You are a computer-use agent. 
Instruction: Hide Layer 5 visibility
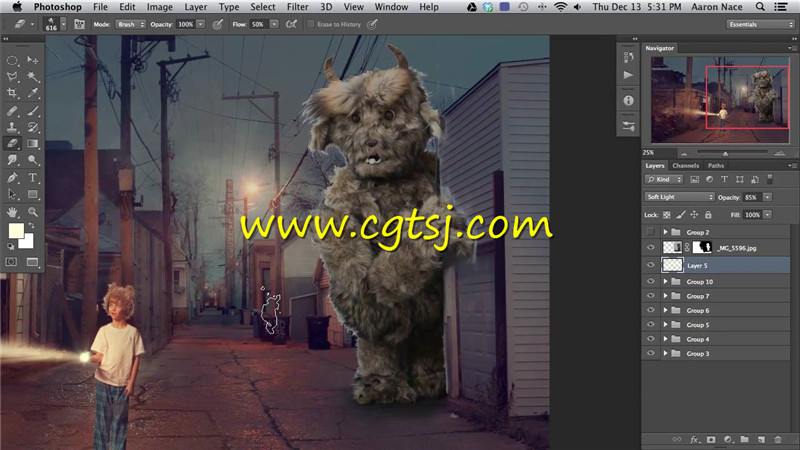click(x=651, y=265)
